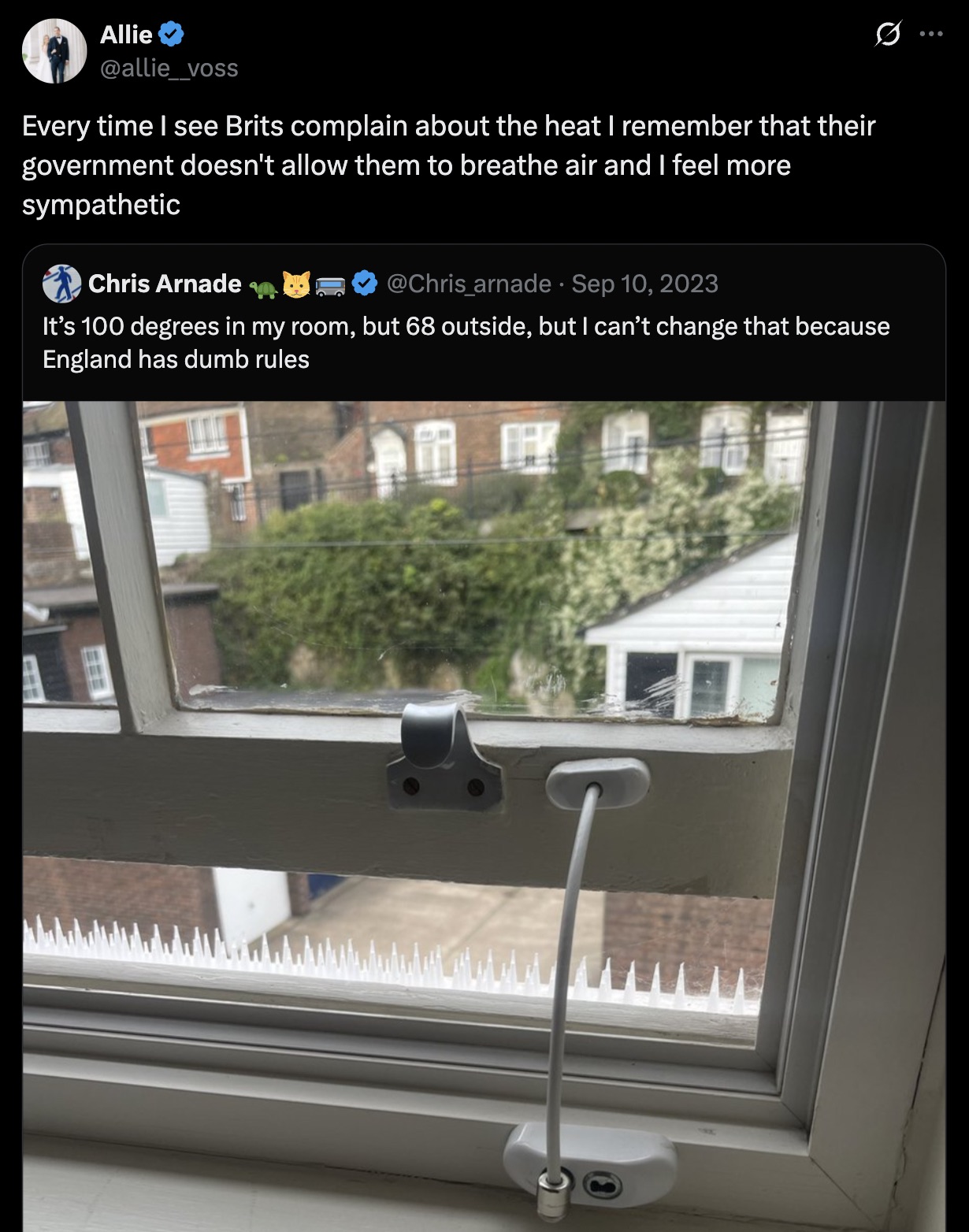Open Chris Arnade's small avatar
Viewport: 969px width, 1232px height.
[x=61, y=284]
